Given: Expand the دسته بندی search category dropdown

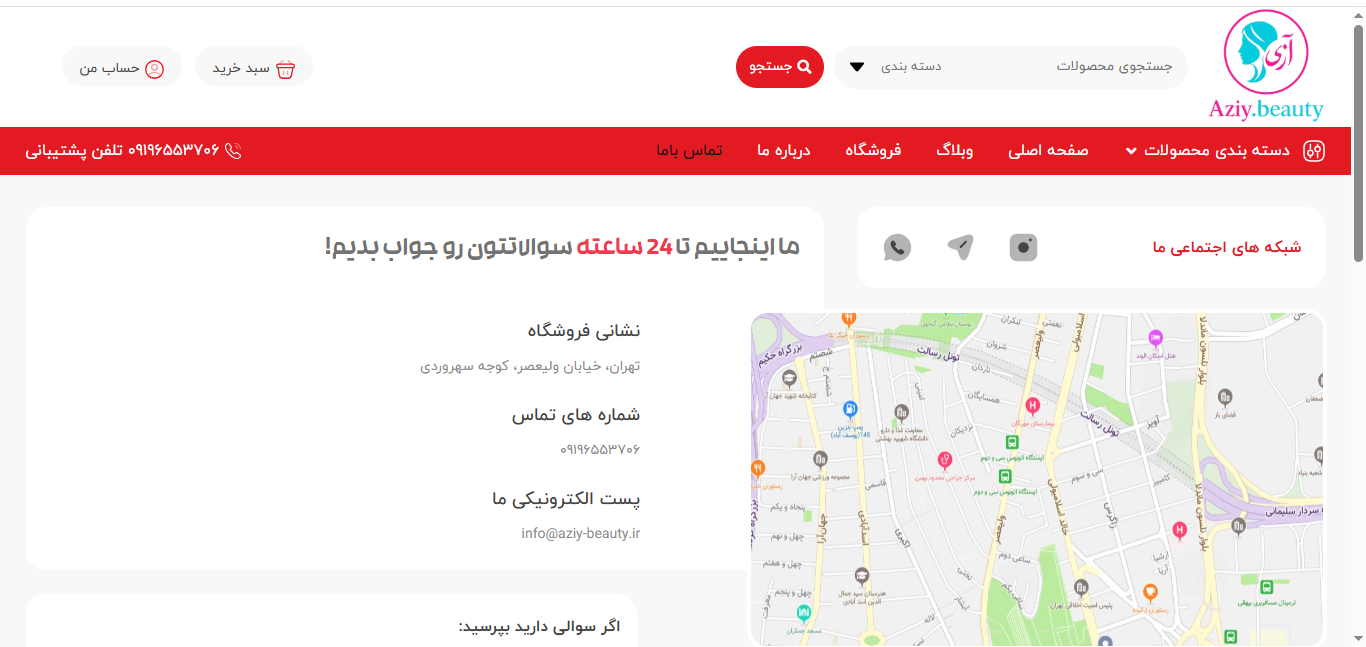Looking at the screenshot, I should click(x=857, y=67).
